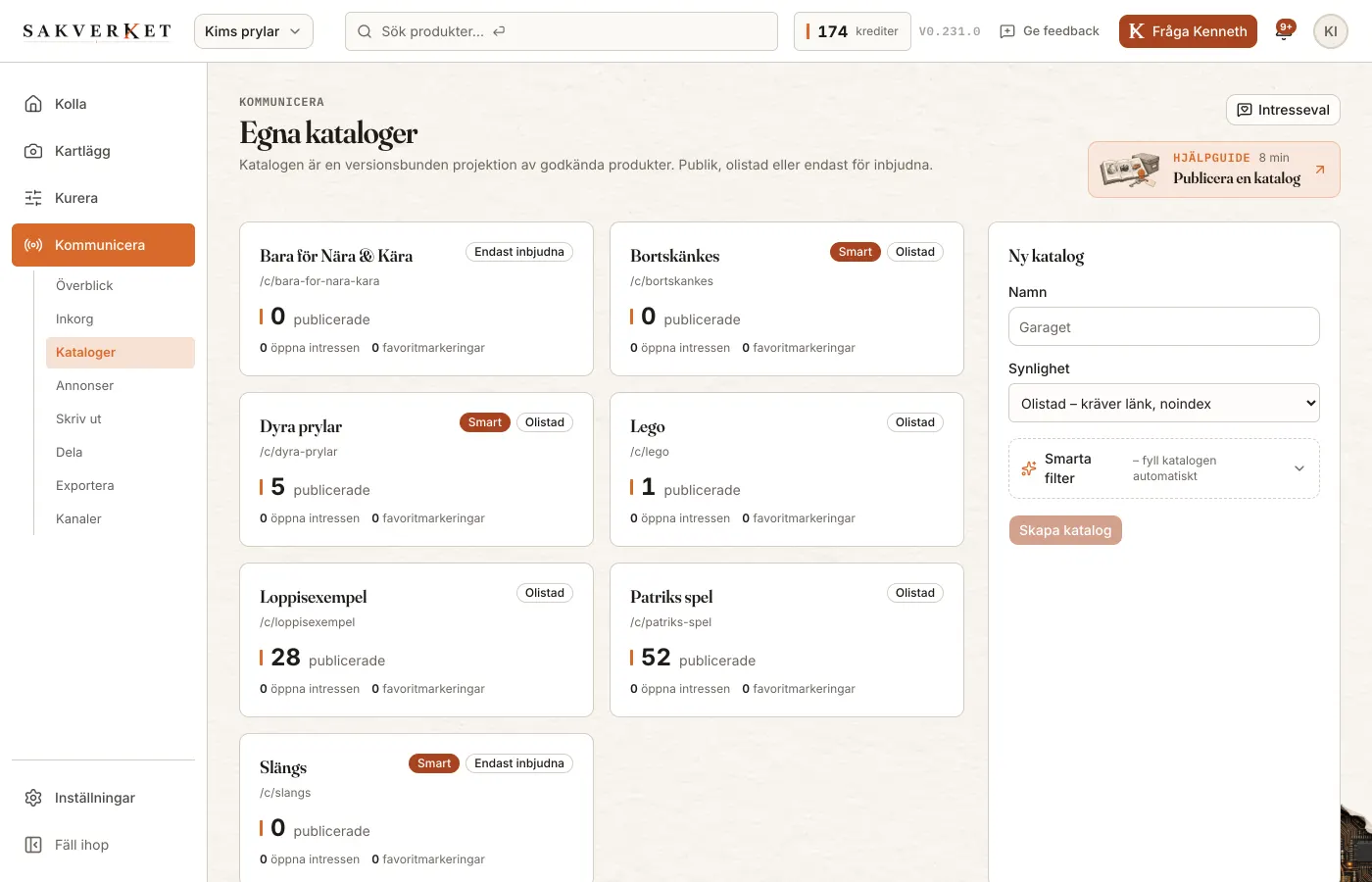Click the Smarta filter sparkle icon
The width and height of the screenshot is (1372, 882).
(x=1029, y=468)
